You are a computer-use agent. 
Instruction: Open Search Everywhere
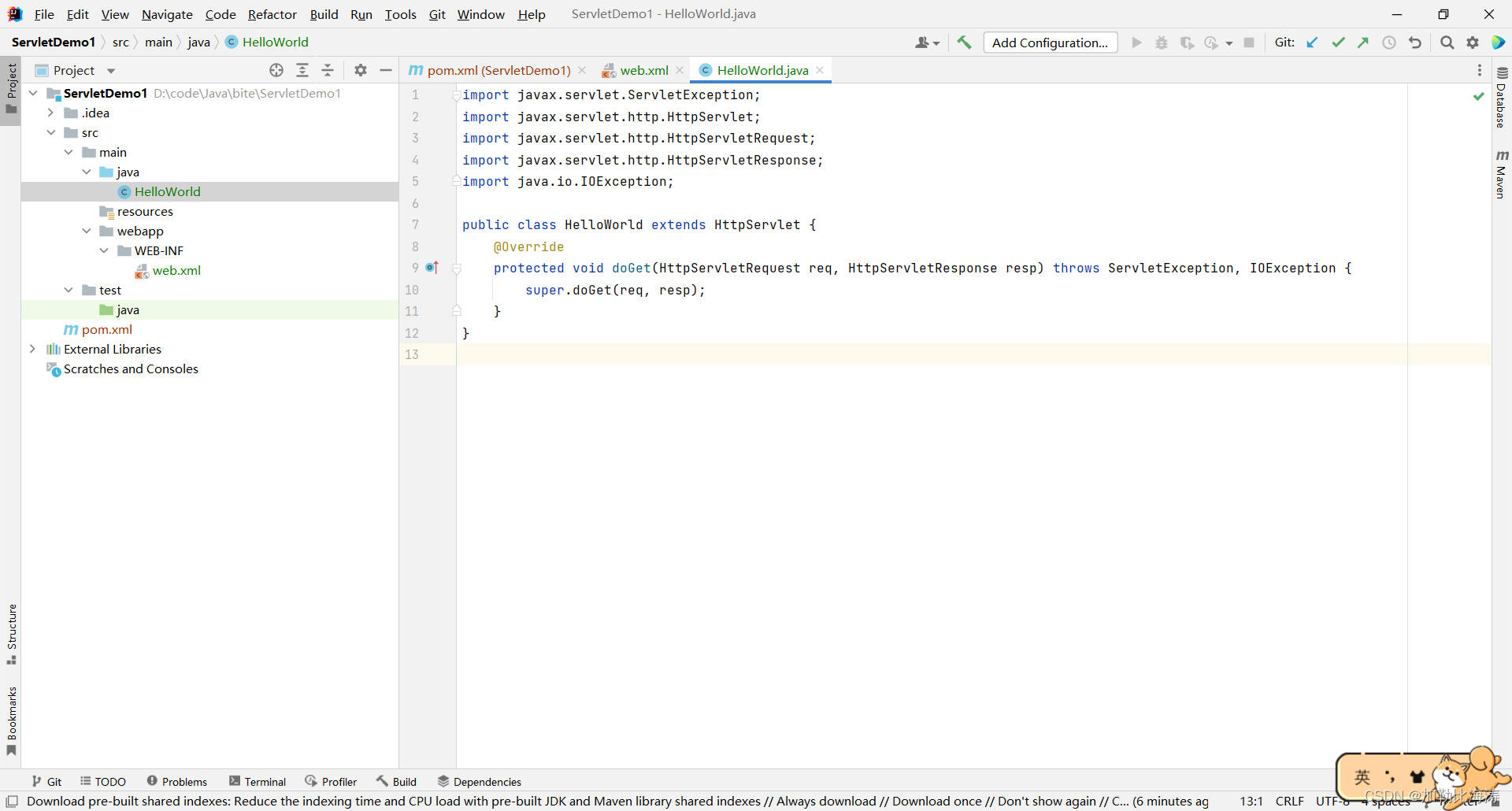[1447, 43]
